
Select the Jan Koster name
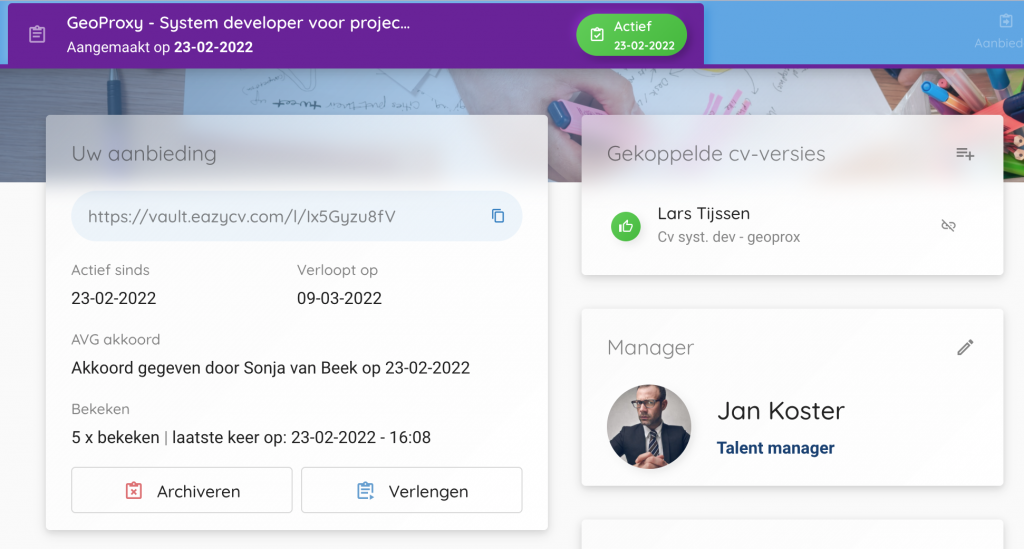tap(780, 411)
